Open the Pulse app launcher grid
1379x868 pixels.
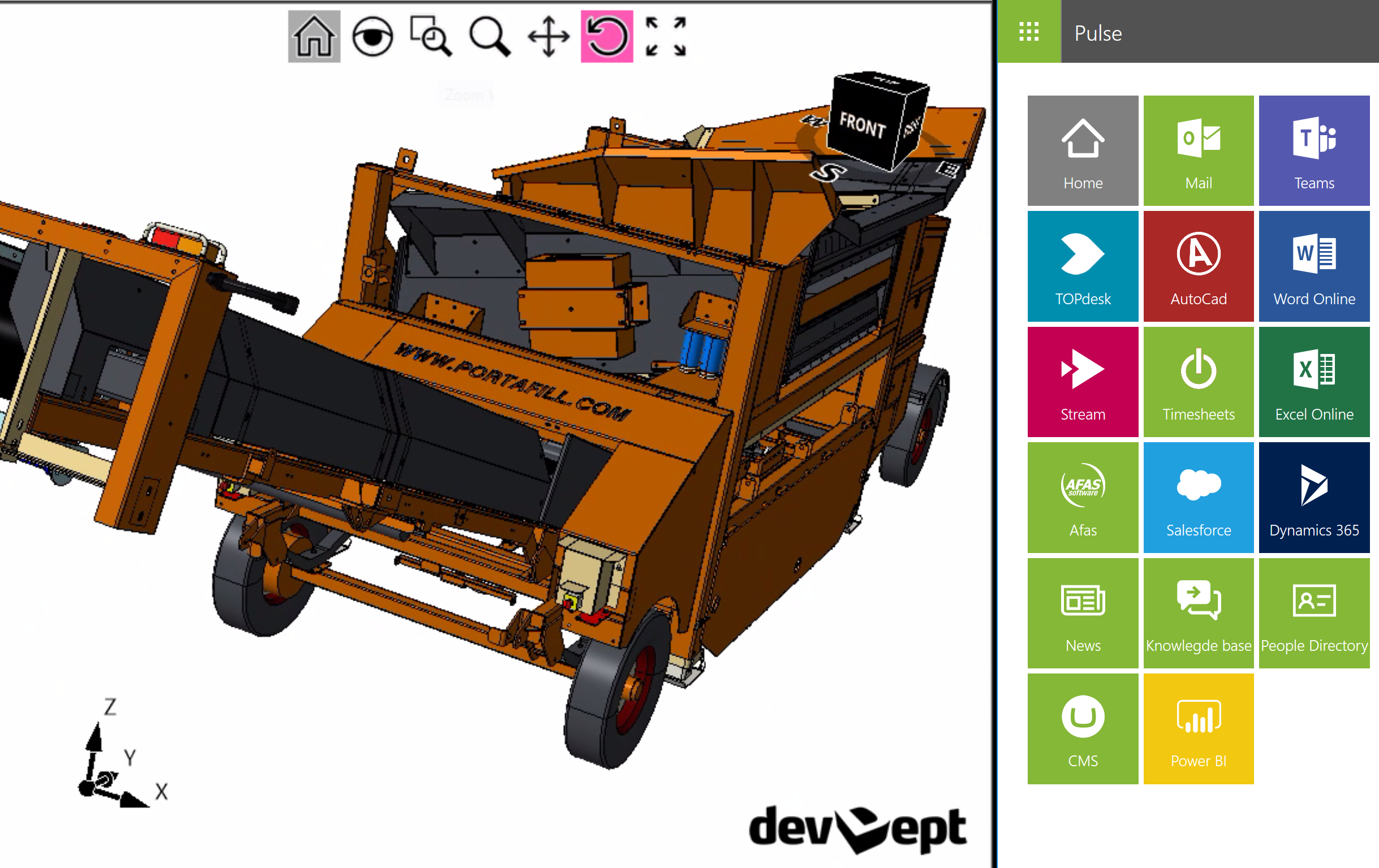coord(1029,32)
